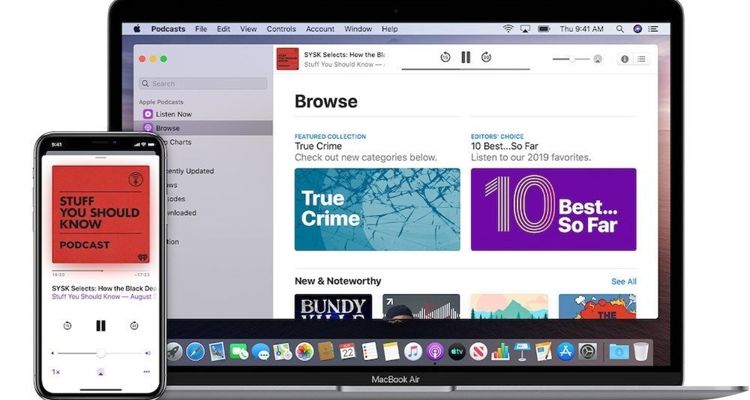
Task: Open the True Crime featured banner
Action: [377, 209]
